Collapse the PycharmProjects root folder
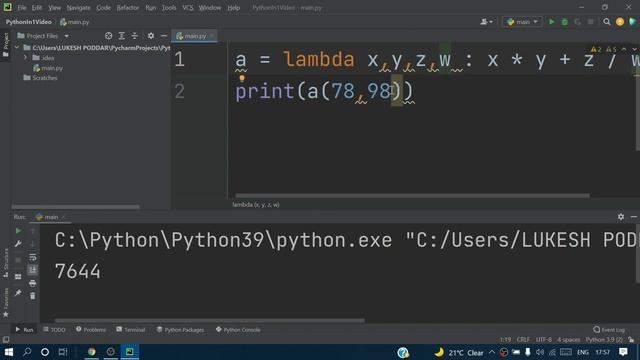The height and width of the screenshot is (360, 640). 17,48
